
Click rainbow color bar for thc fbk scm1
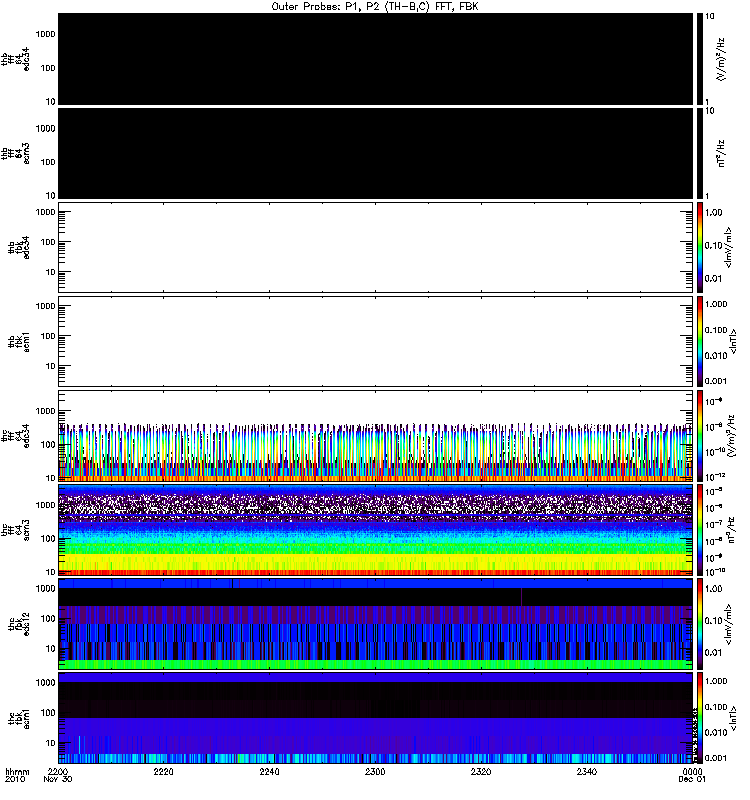tap(699, 718)
